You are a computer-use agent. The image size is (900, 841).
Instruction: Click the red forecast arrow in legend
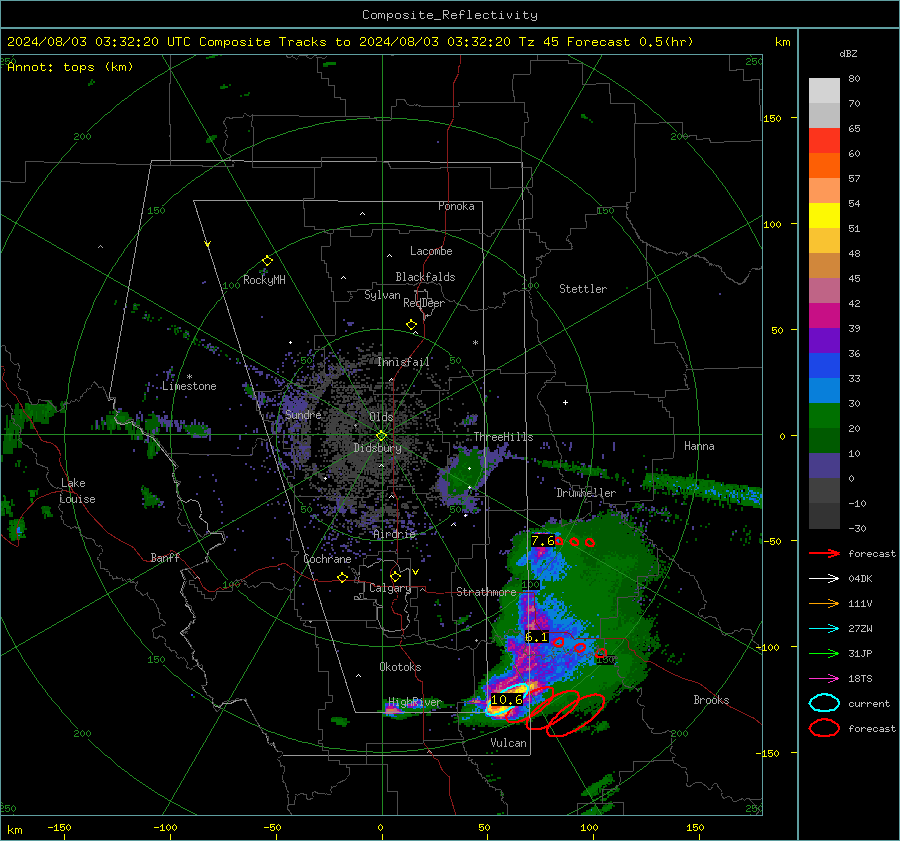(824, 553)
